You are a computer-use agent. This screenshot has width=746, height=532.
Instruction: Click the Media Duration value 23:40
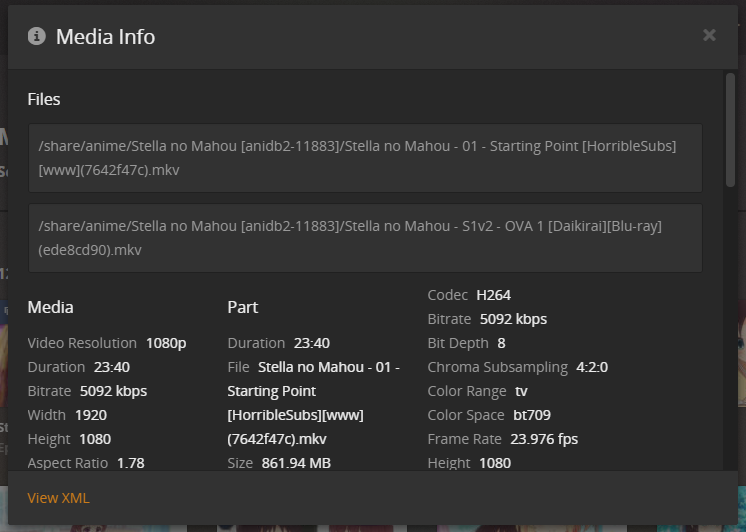112,367
